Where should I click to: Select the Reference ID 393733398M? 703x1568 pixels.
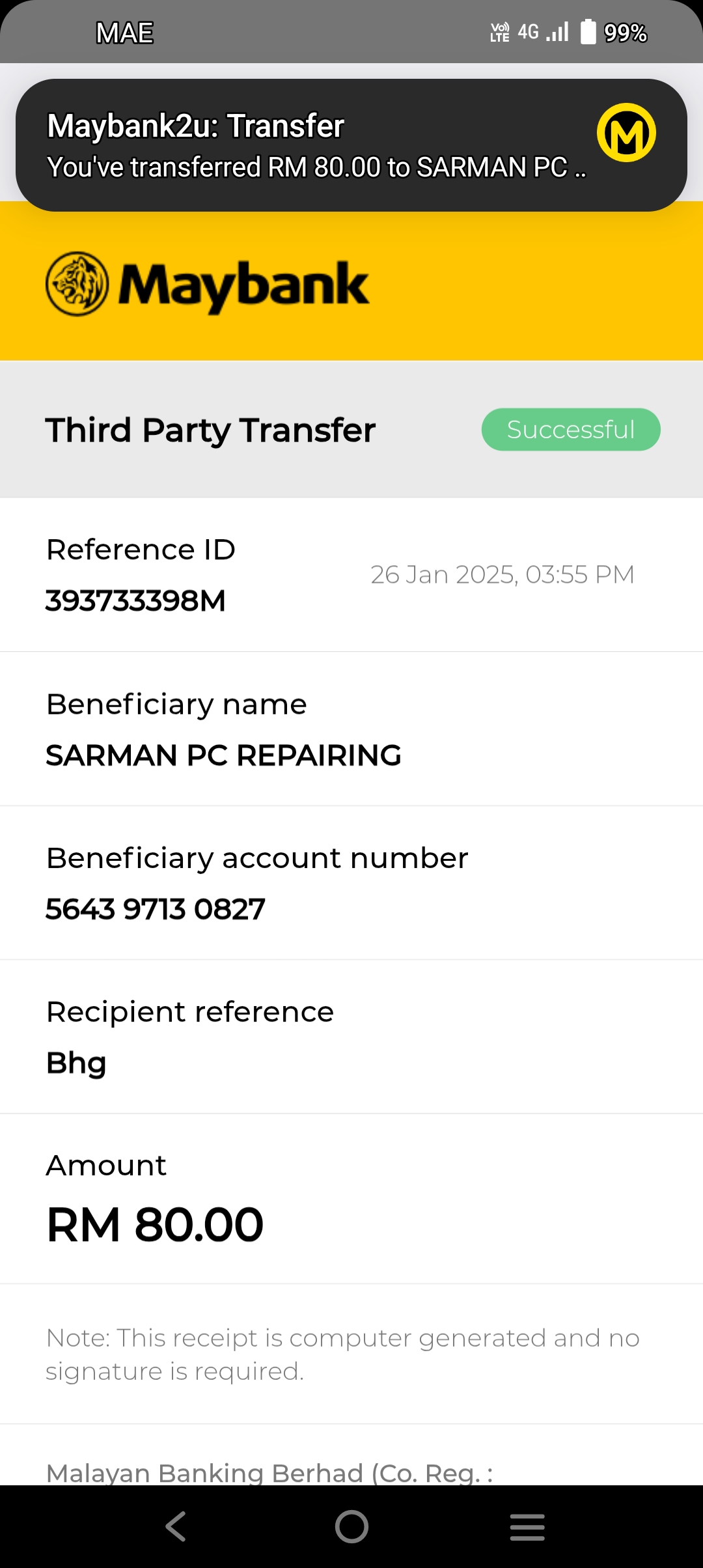(x=135, y=600)
